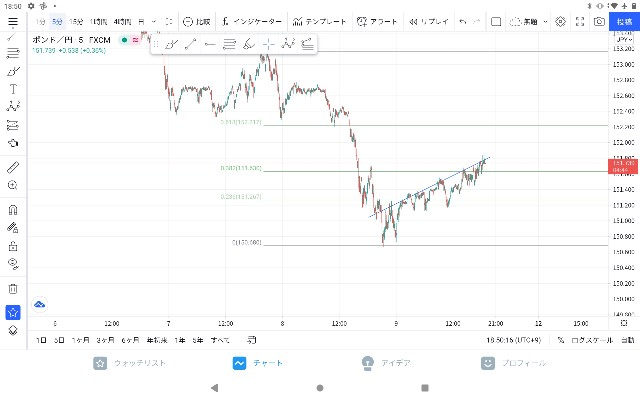Select the pitchfork tool in left sidebar
Screen dimensions: 640x400
point(13,71)
